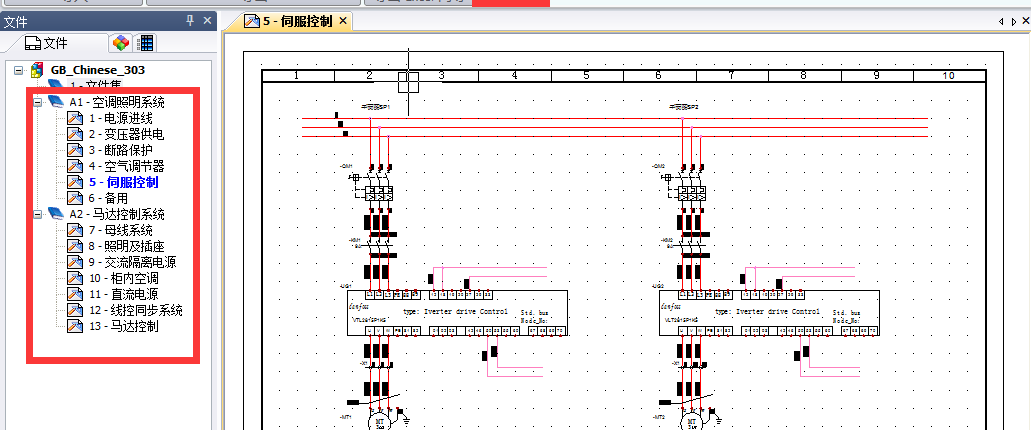The image size is (1031, 430).
Task: Select the GB_Chinese_303 project root
Action: (x=97, y=70)
